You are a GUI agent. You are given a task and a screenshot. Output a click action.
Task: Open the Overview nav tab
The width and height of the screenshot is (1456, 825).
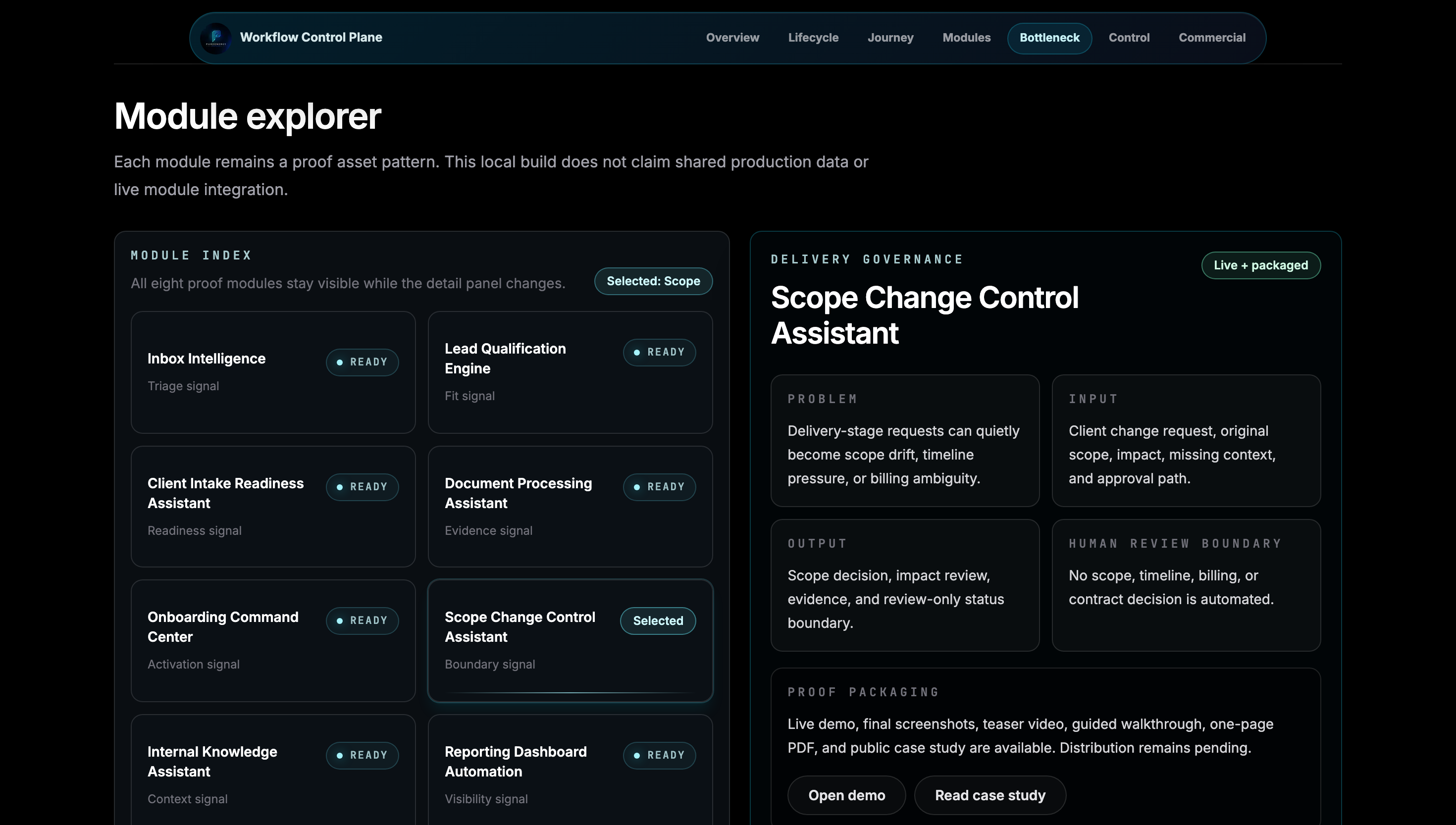pos(732,38)
